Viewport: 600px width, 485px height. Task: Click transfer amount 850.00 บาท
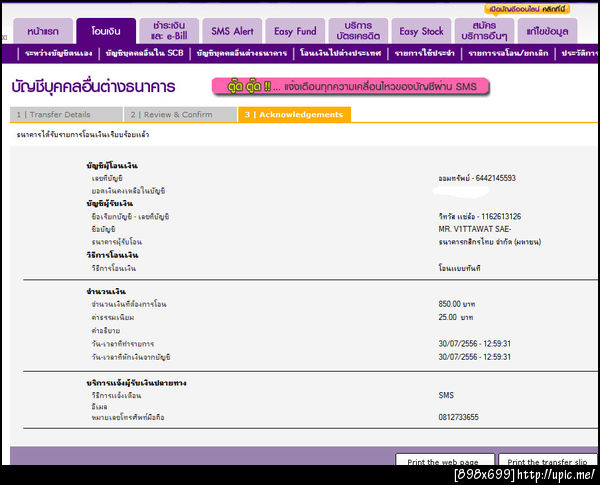coord(457,304)
